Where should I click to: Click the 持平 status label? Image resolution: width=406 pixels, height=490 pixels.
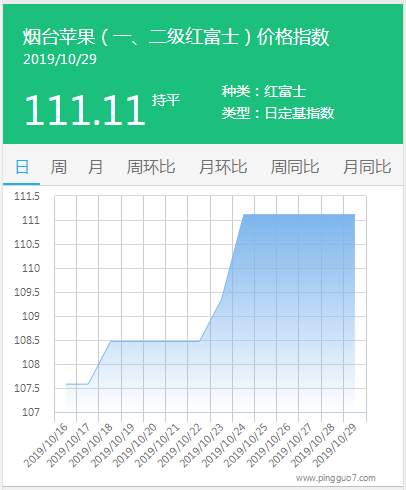pyautogui.click(x=166, y=100)
